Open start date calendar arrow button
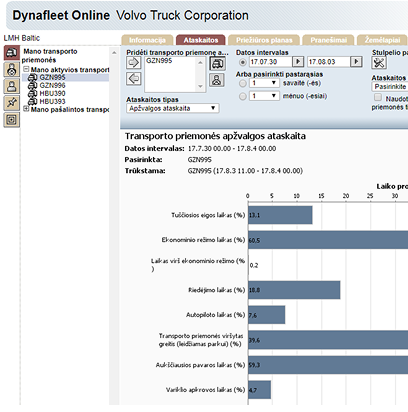Screen dimensions: 408x412 pos(298,62)
